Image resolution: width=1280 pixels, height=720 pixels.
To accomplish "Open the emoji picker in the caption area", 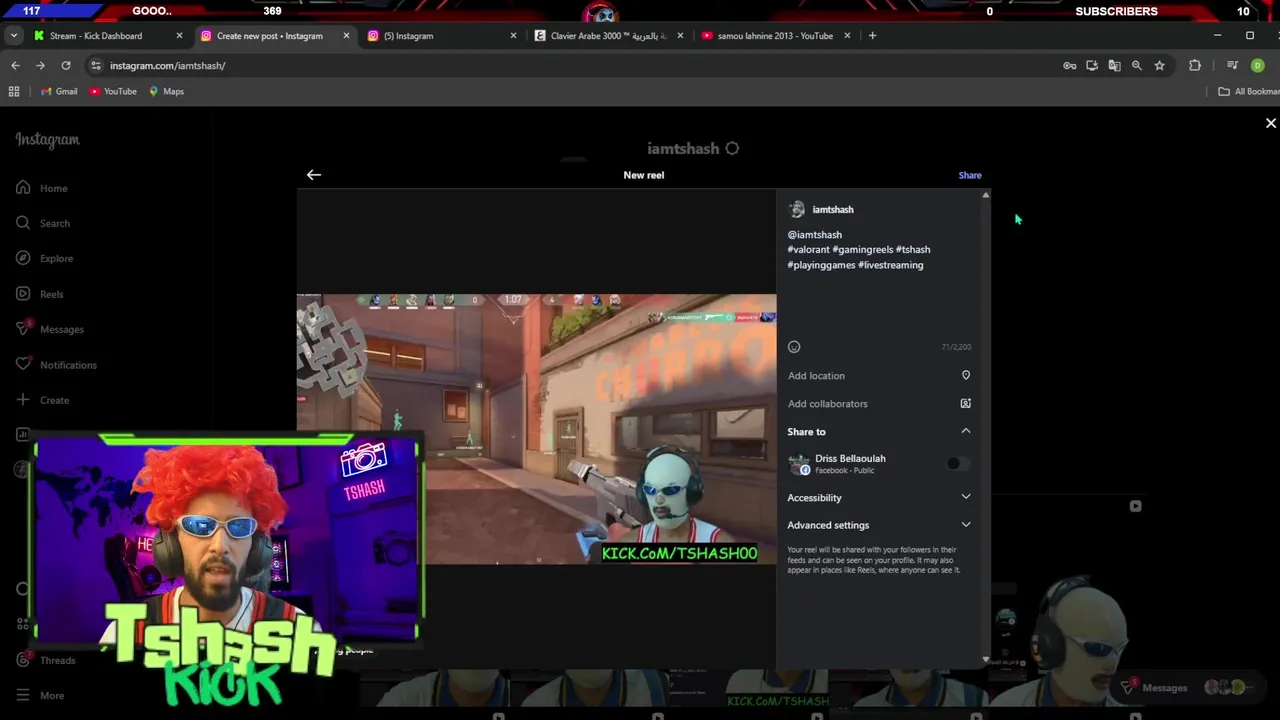I will [794, 347].
